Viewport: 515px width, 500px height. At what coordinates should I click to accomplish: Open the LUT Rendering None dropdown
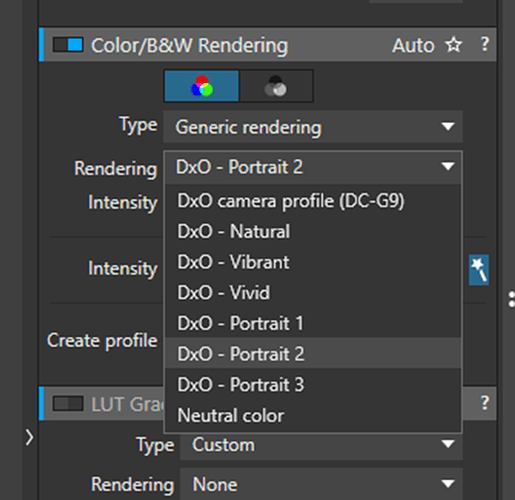pyautogui.click(x=321, y=484)
